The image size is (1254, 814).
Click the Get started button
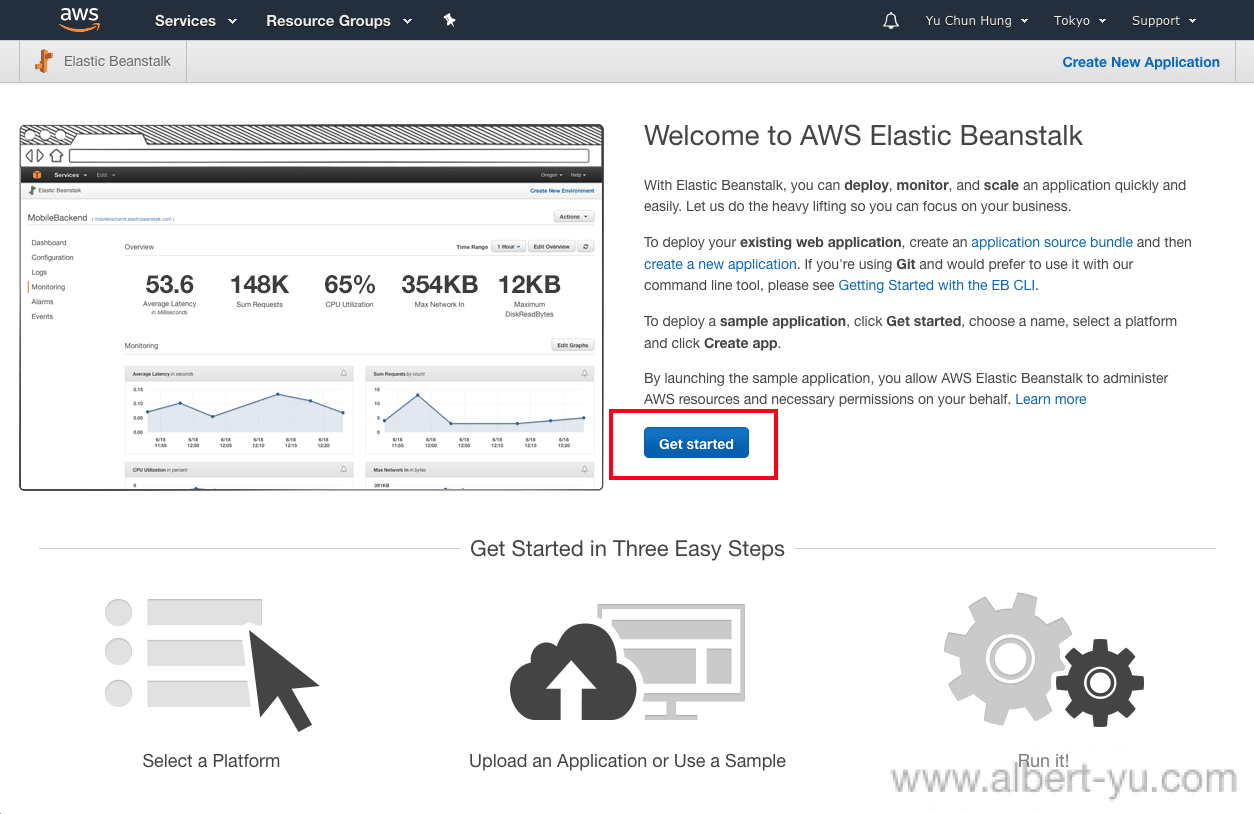[x=696, y=443]
